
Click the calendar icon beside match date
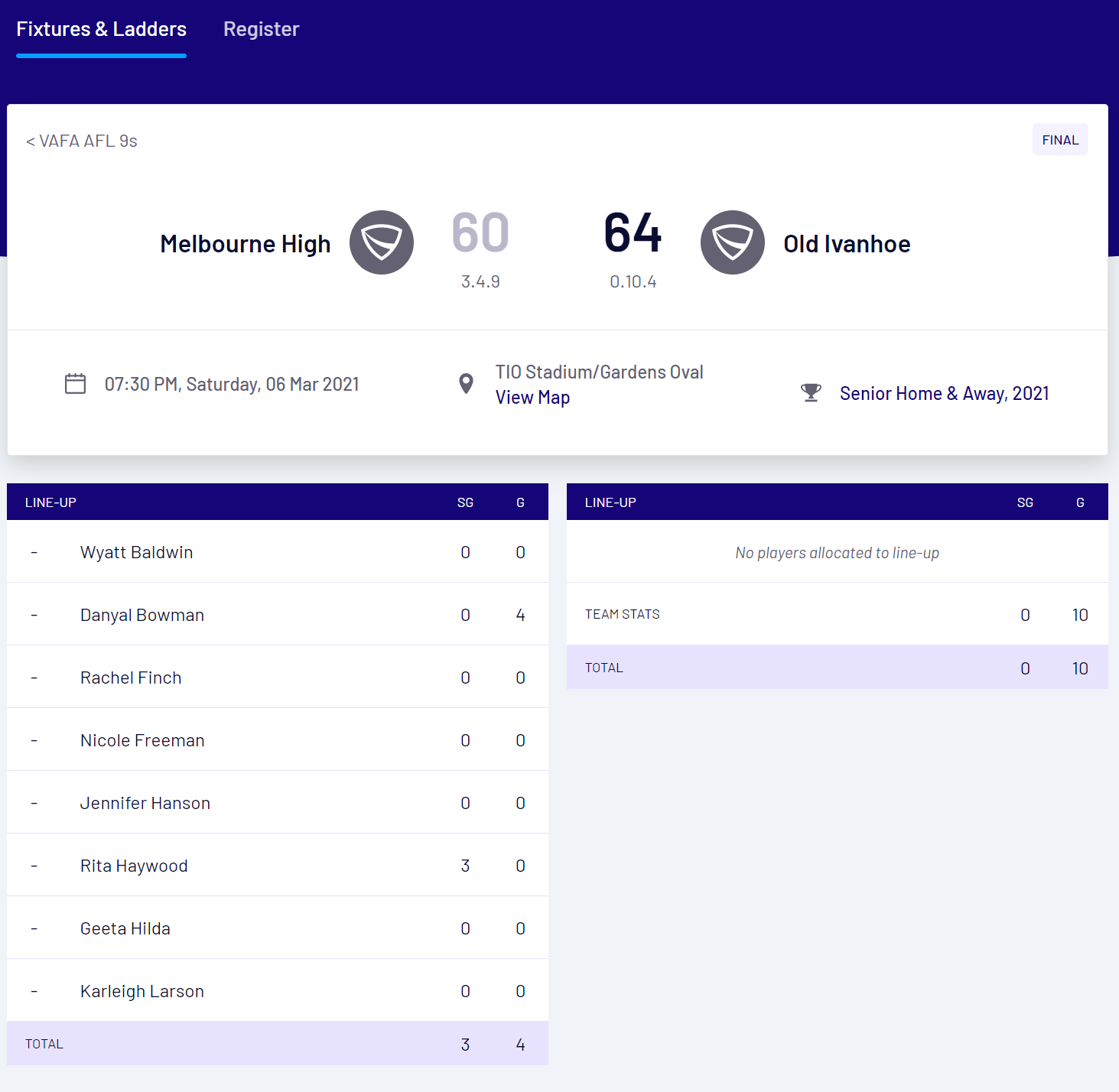point(75,384)
